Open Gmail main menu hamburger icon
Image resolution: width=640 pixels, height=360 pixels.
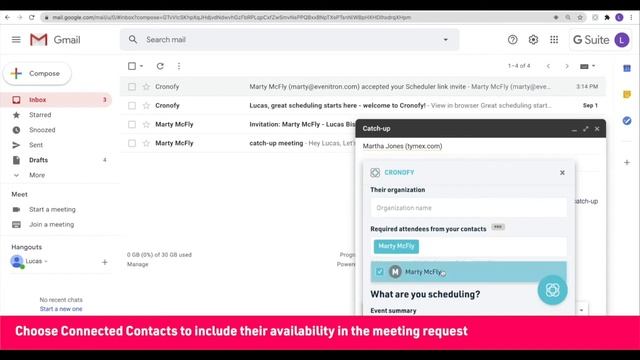point(16,40)
